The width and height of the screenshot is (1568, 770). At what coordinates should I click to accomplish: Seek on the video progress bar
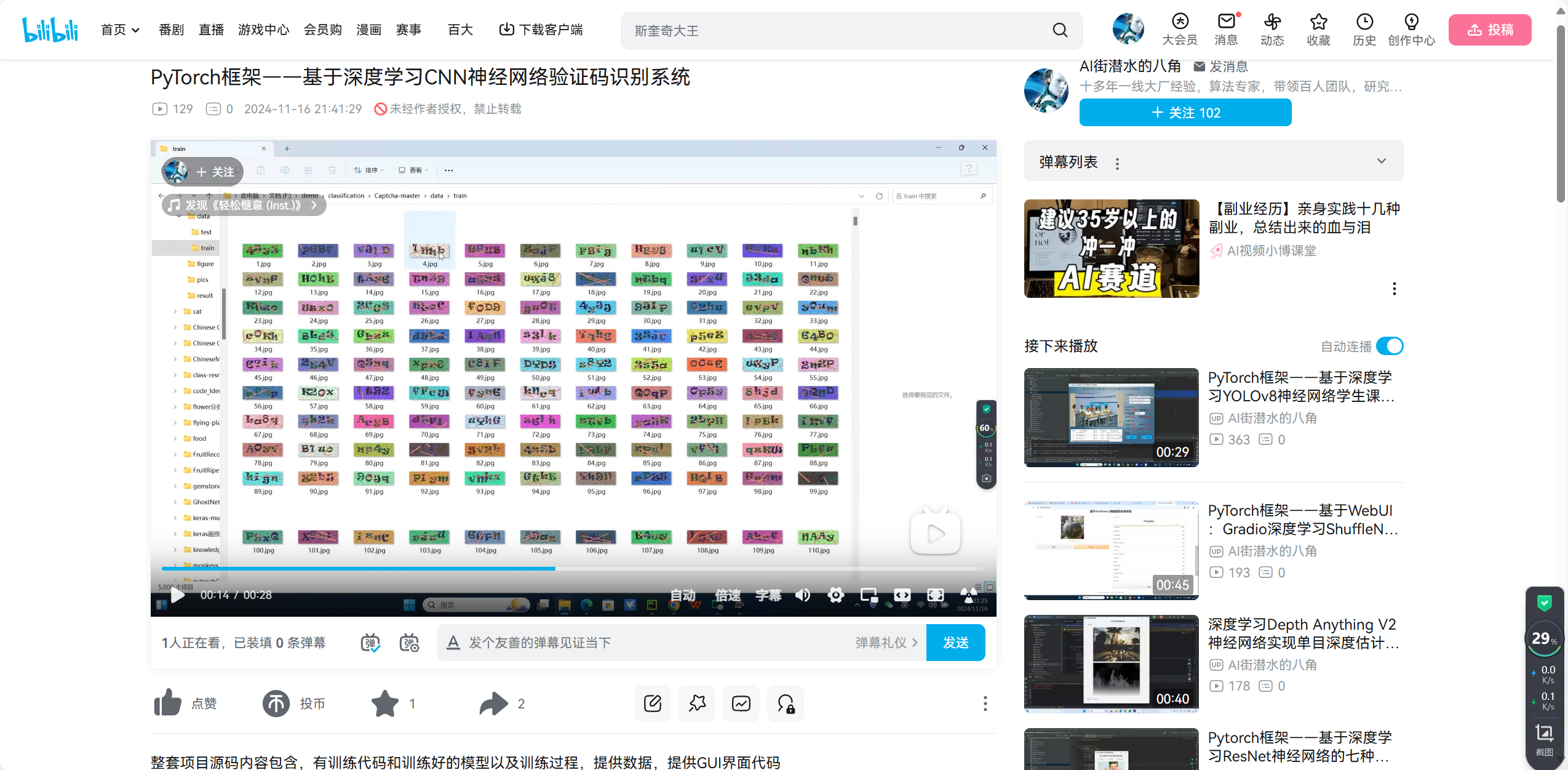tap(677, 569)
